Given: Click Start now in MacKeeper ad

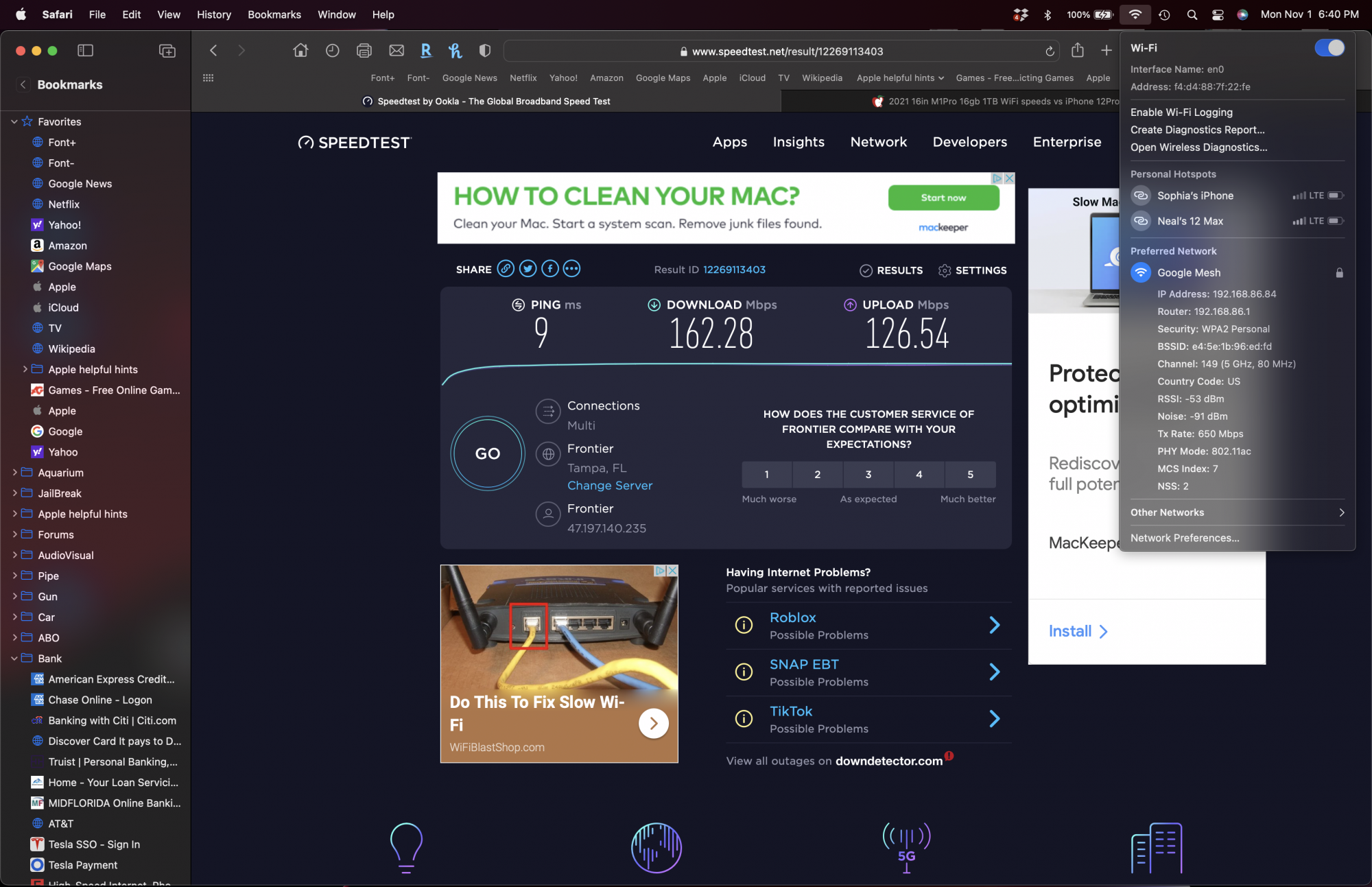Looking at the screenshot, I should (943, 198).
